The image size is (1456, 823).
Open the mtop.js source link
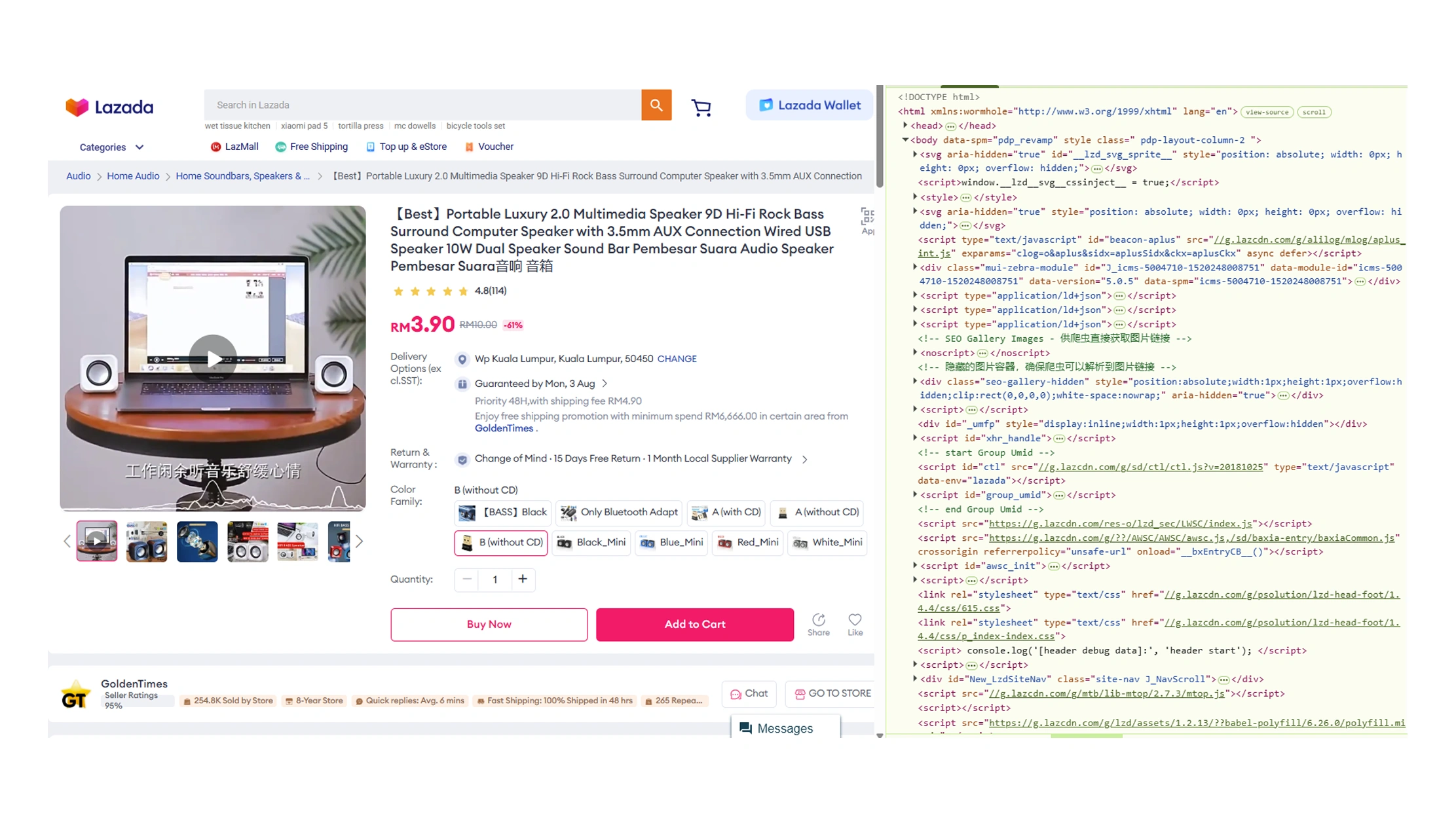[1106, 693]
